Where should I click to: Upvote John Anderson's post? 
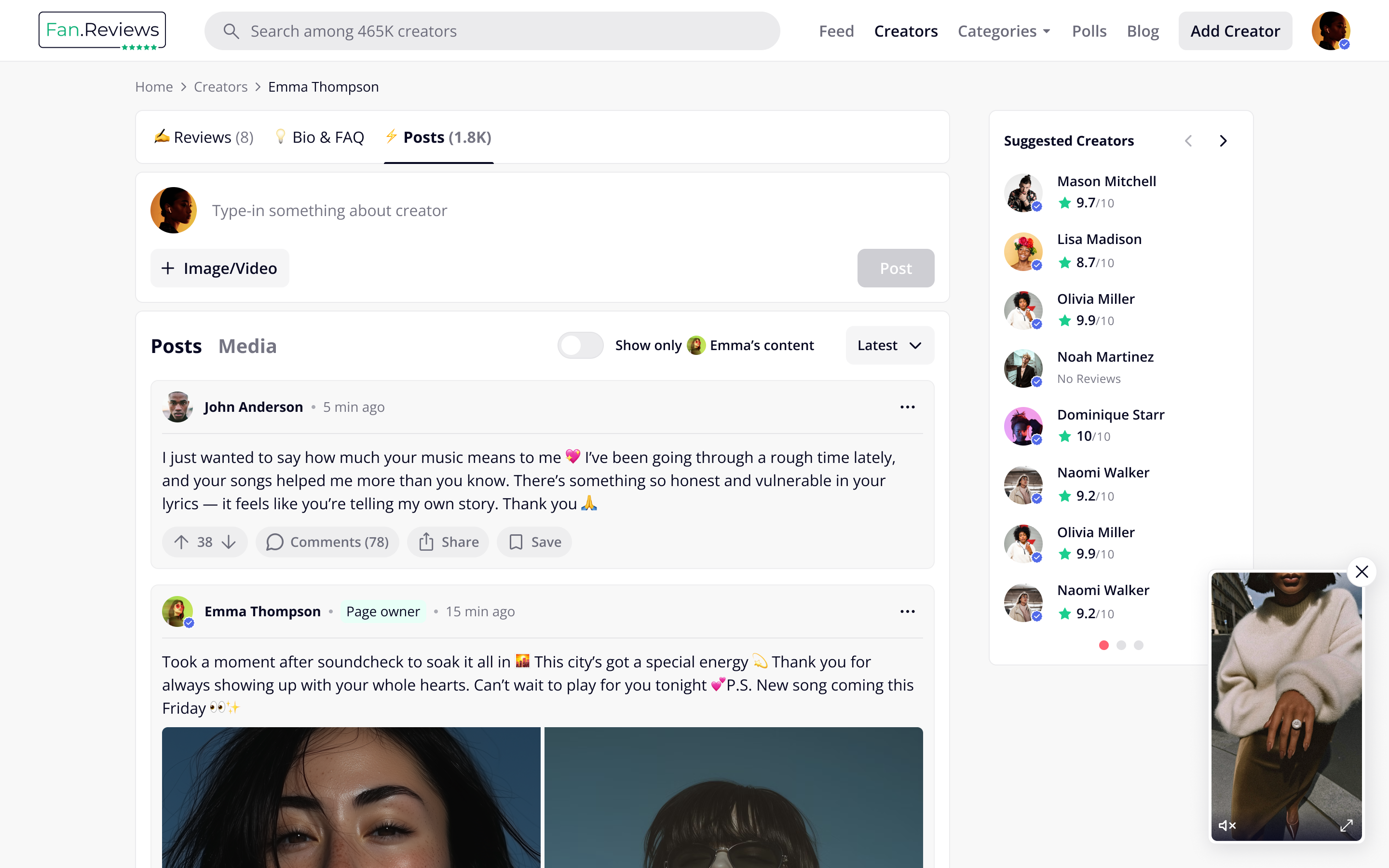click(182, 542)
